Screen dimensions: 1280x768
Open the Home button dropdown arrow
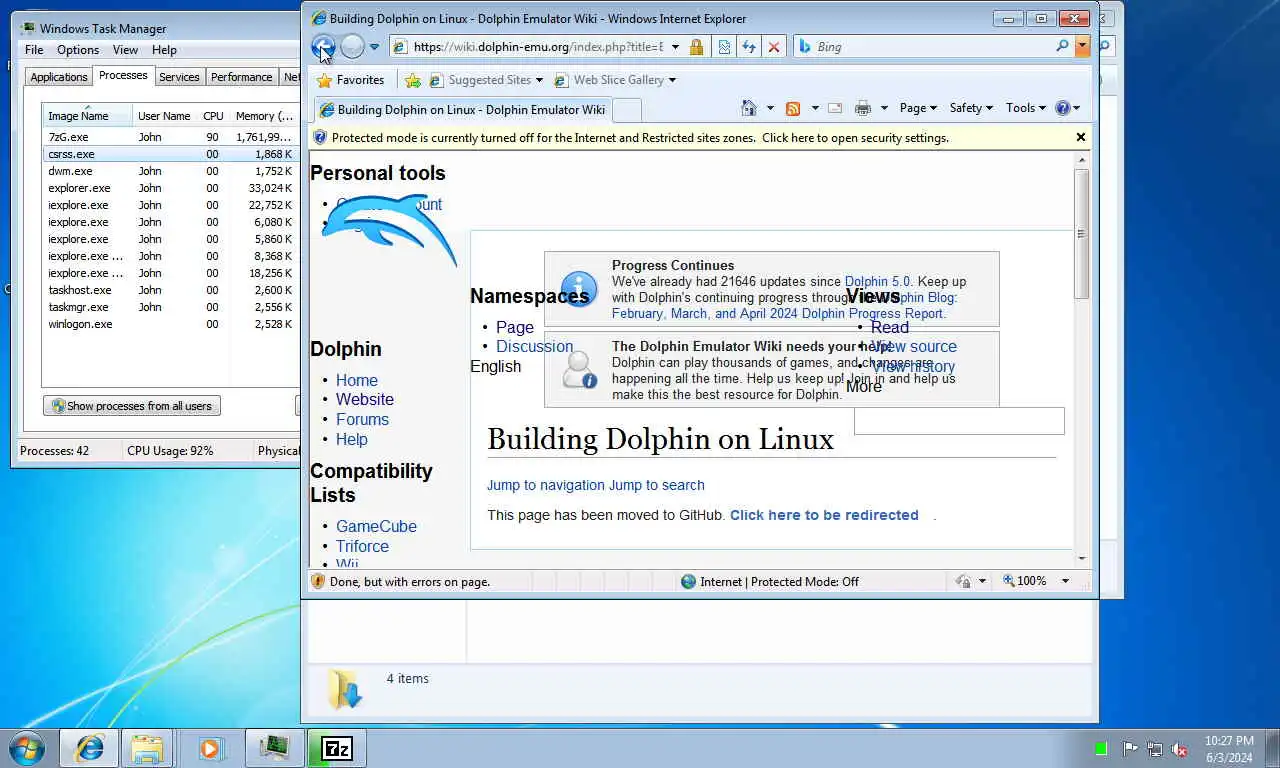769,108
